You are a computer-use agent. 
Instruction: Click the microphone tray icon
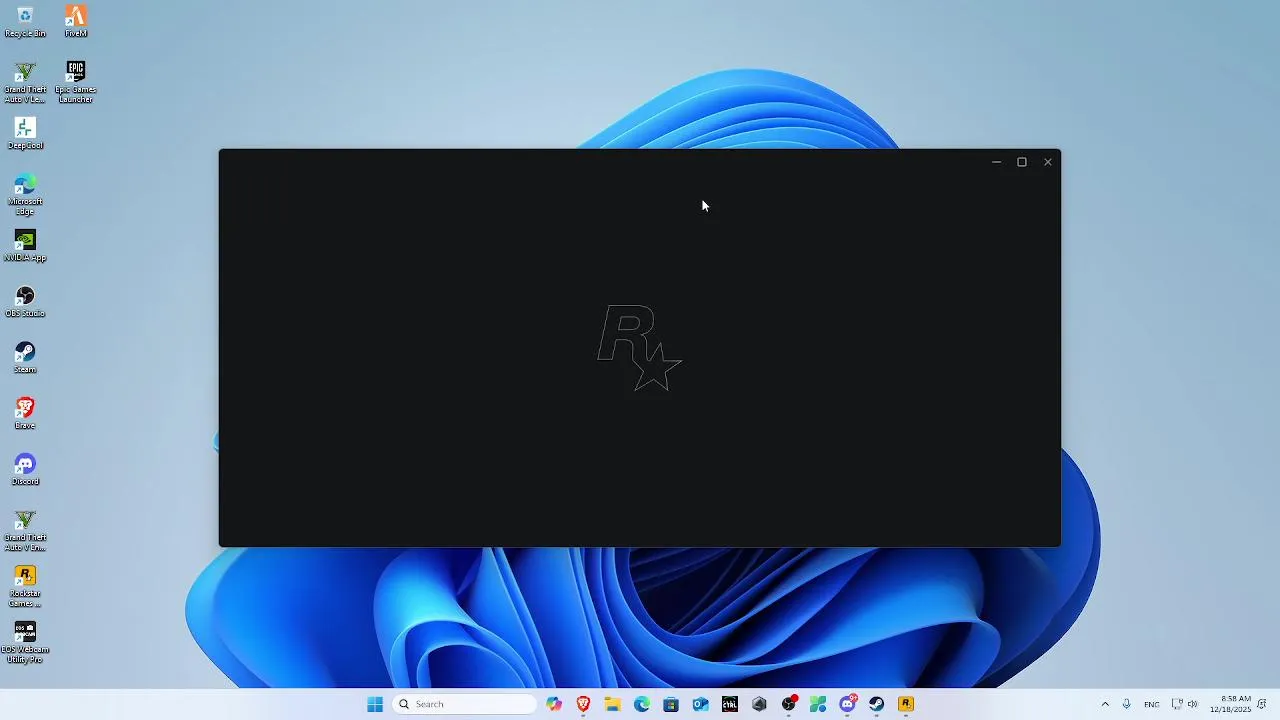point(1127,704)
